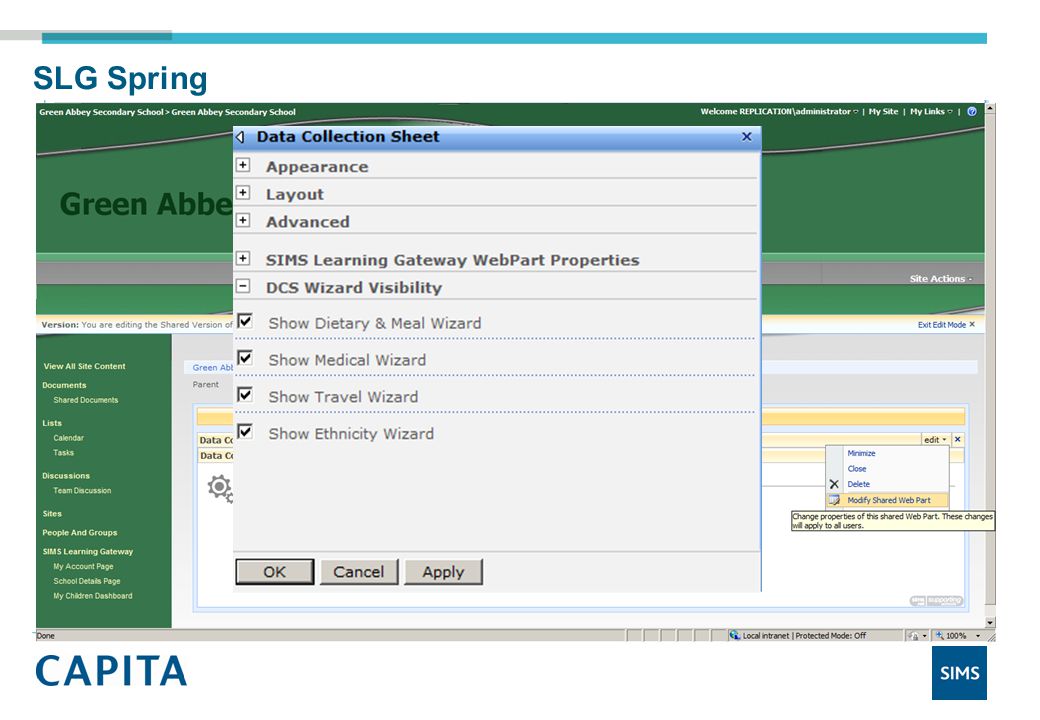1040x720 pixels.
Task: Uncheck Show Dietary & Meal Wizard
Action: point(245,321)
